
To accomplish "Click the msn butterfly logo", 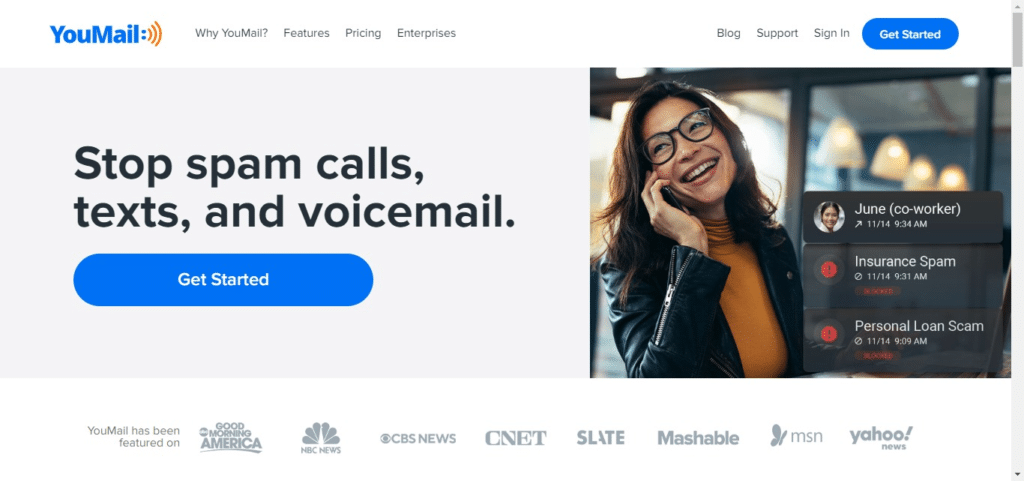I will coord(796,435).
